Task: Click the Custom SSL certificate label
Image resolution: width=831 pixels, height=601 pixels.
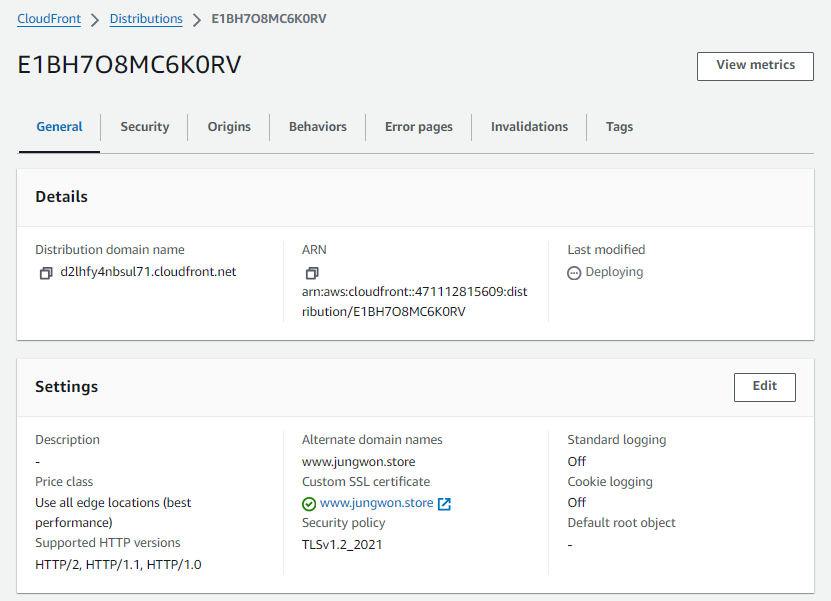Action: [366, 482]
